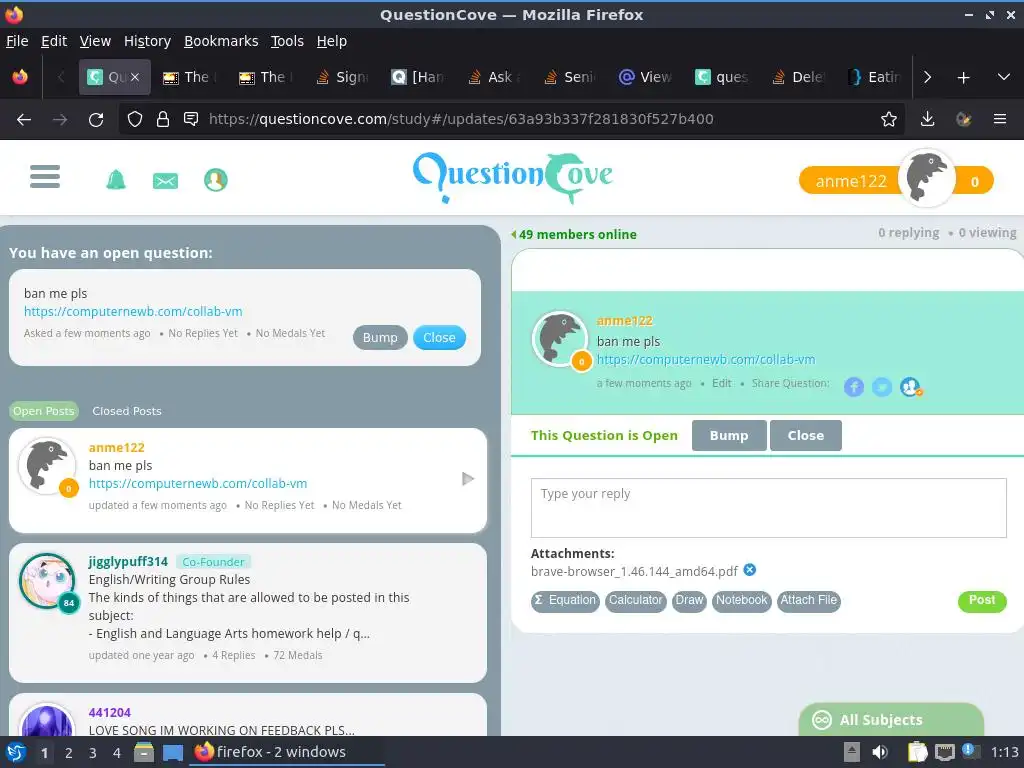Click Close next to This Question is Open

805,436
